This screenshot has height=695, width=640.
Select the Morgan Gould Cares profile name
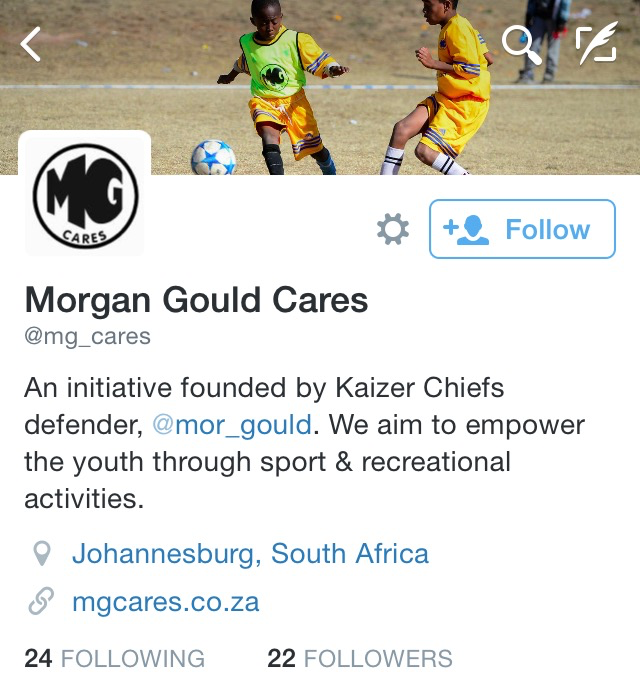196,300
